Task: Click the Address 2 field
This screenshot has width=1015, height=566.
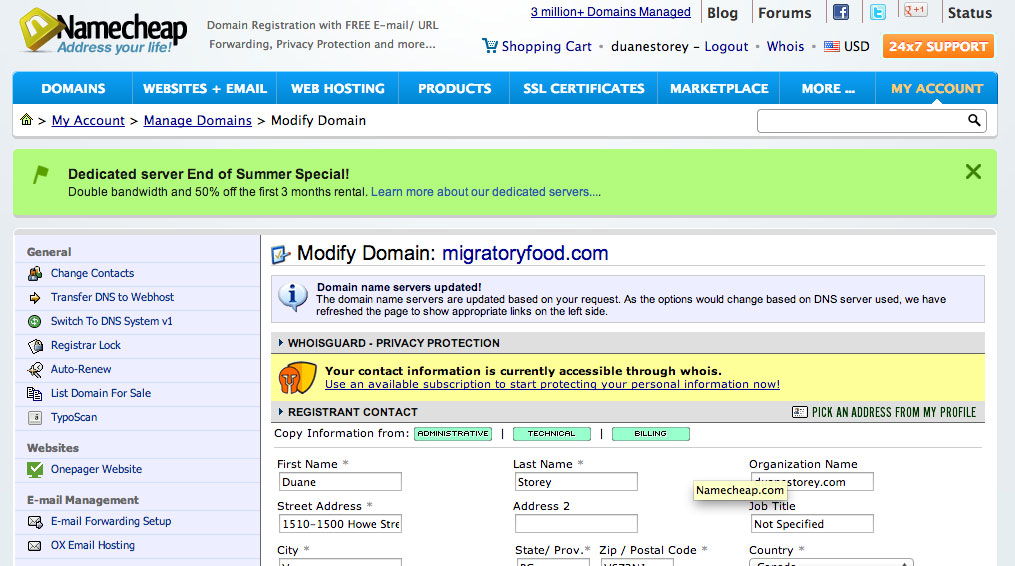Action: [576, 524]
